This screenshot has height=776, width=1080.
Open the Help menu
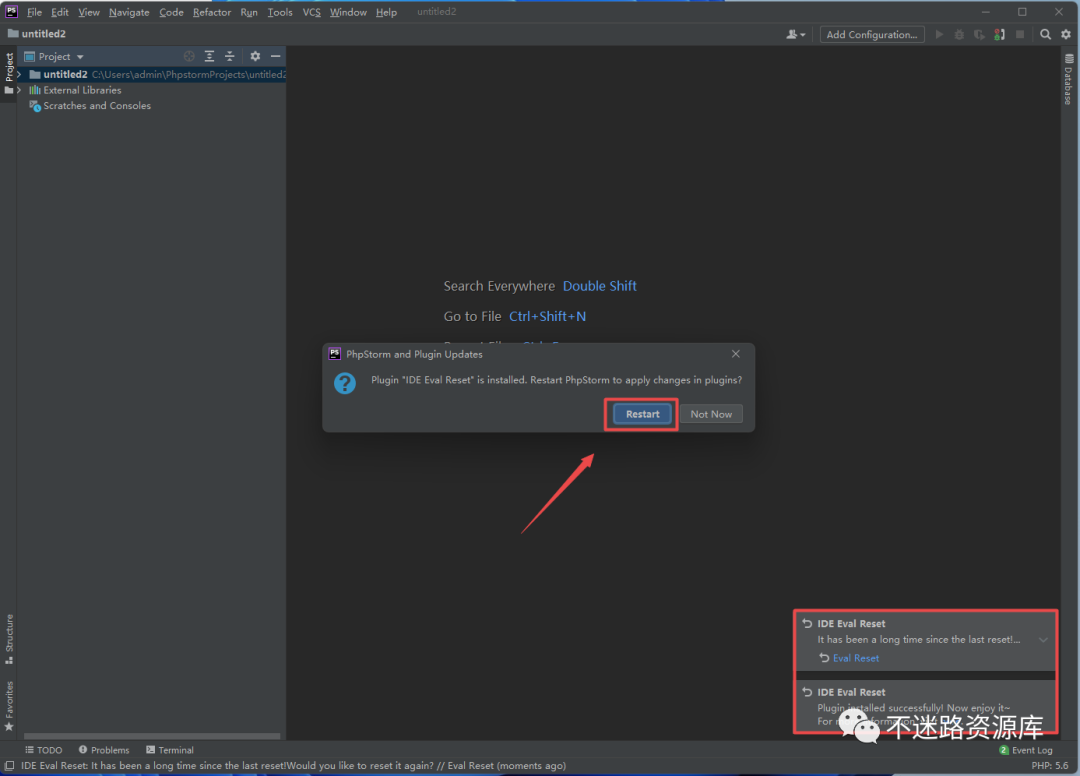[386, 12]
